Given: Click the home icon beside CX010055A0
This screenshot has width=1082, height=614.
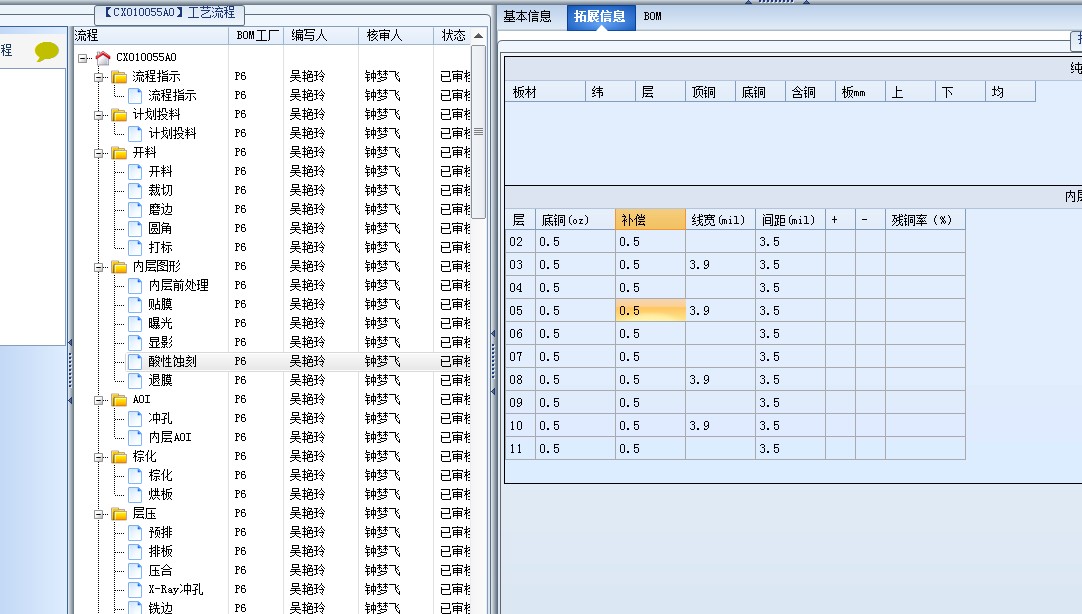Looking at the screenshot, I should (103, 57).
